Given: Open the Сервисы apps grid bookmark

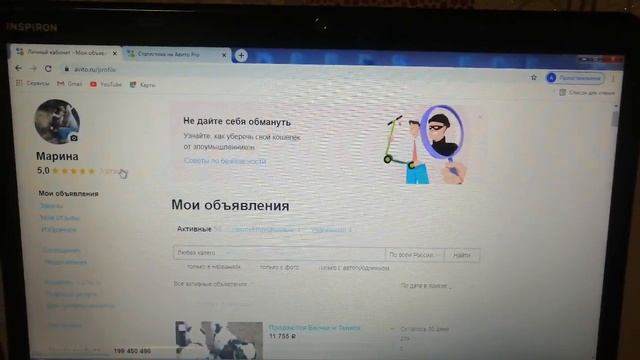Looking at the screenshot, I should [32, 83].
